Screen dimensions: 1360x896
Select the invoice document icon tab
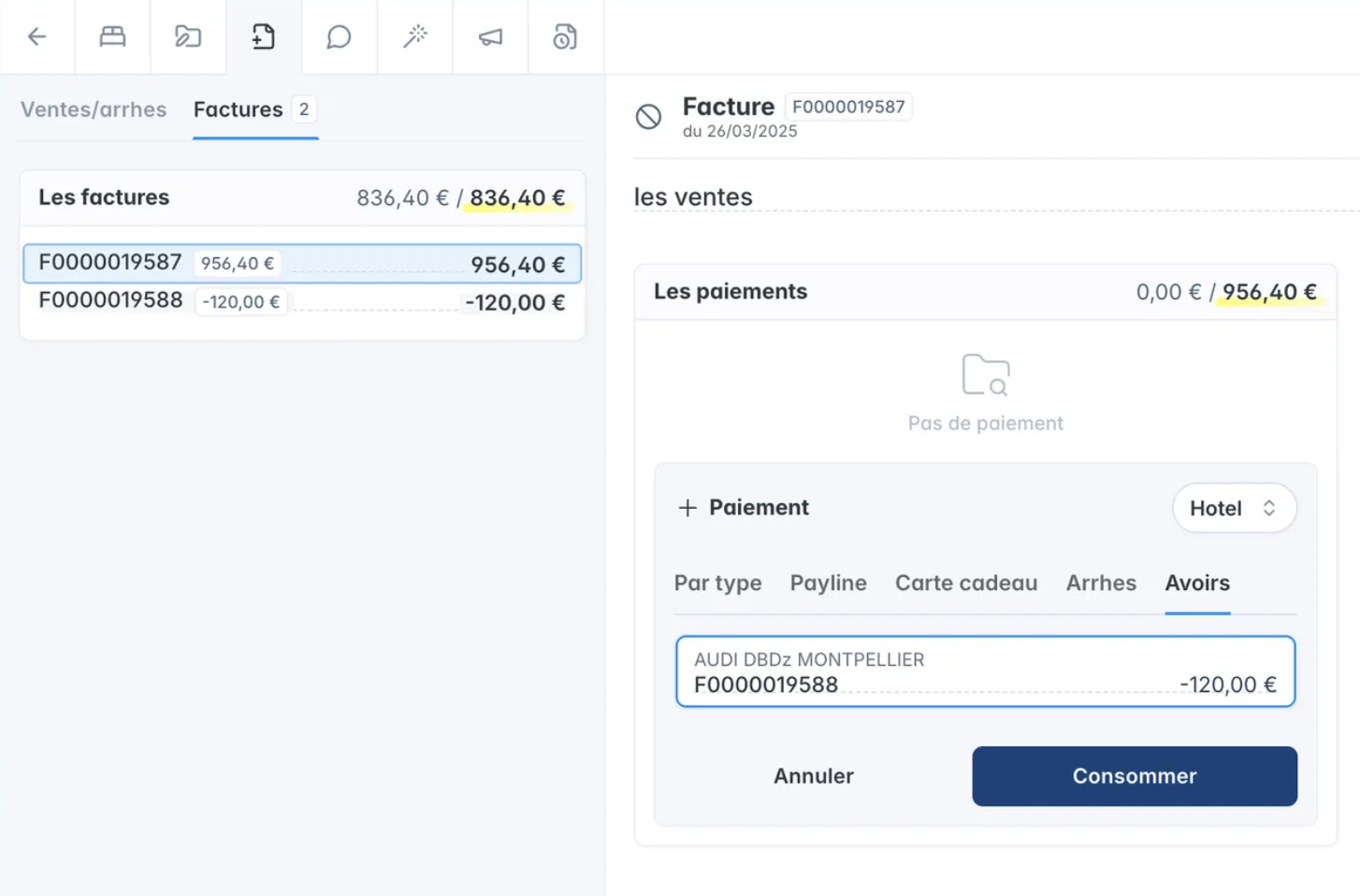264,36
